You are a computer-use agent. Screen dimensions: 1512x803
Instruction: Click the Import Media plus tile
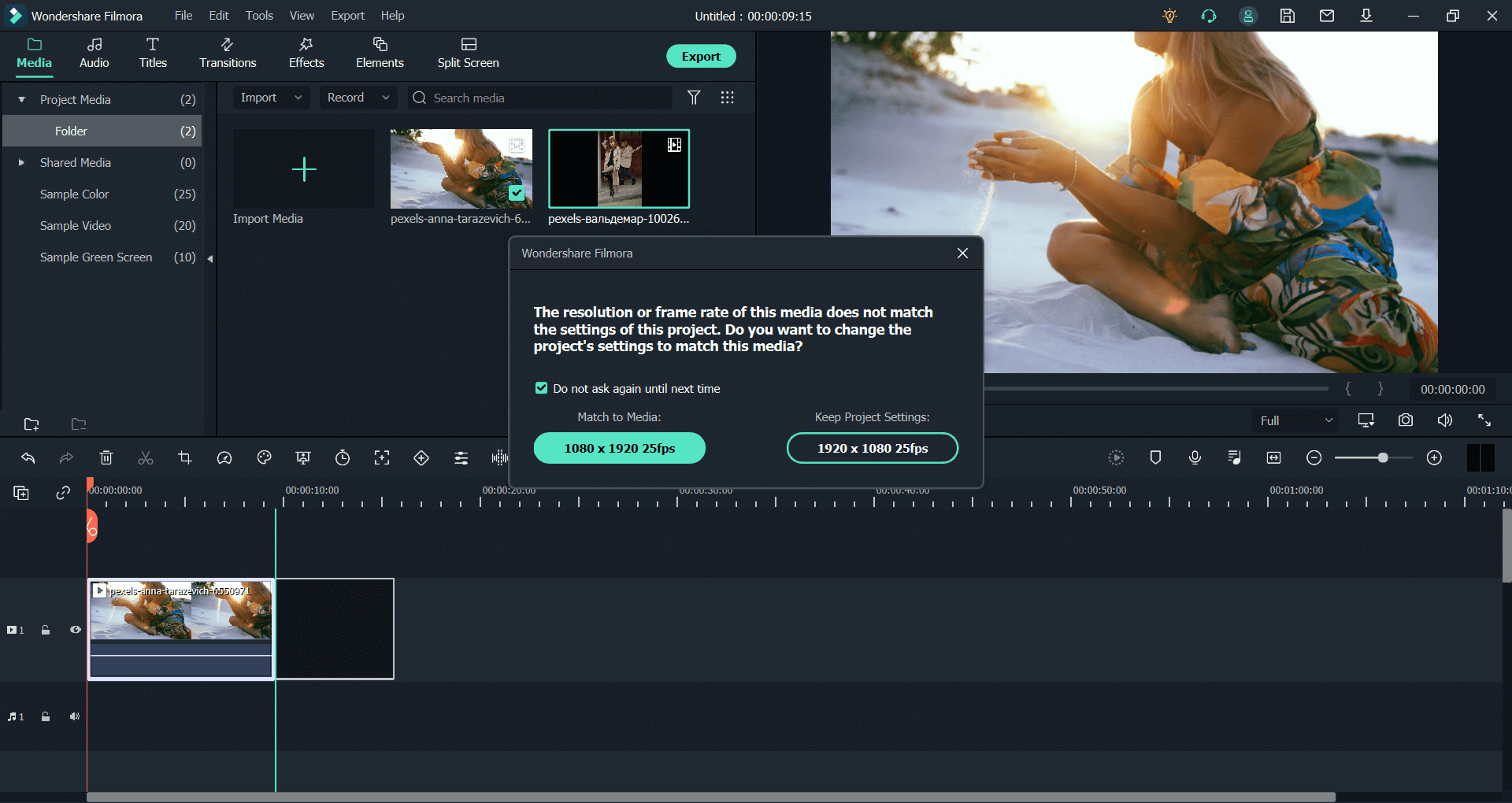click(x=304, y=168)
